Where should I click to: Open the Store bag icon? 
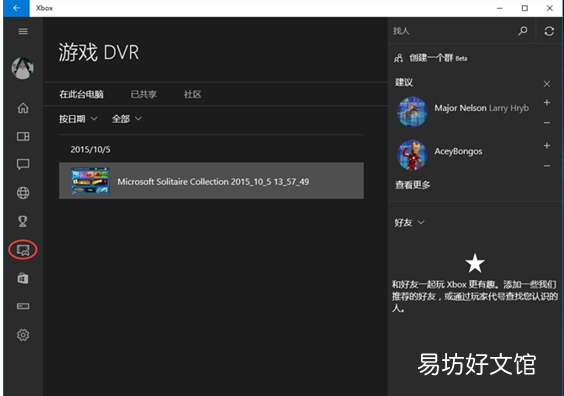23,278
